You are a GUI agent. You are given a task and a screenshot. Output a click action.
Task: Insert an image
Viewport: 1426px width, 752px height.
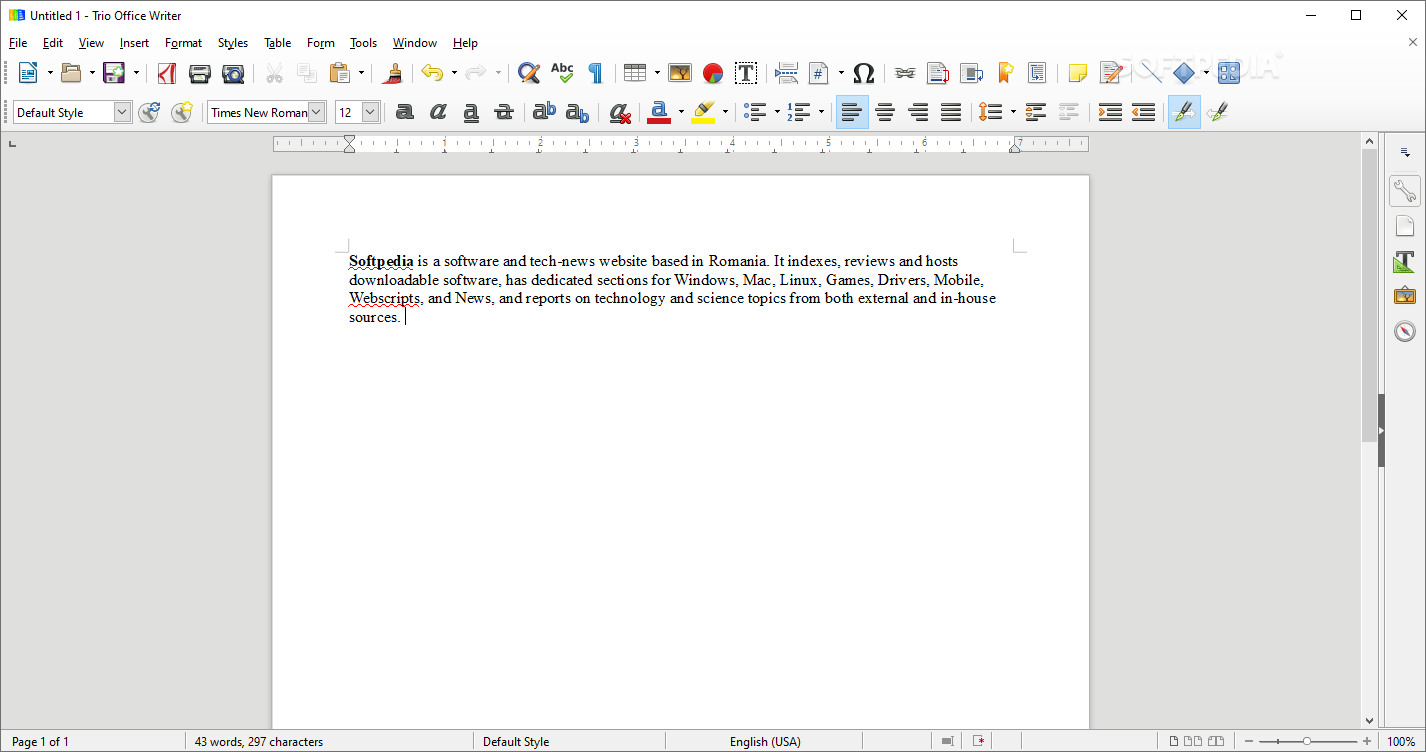point(680,73)
